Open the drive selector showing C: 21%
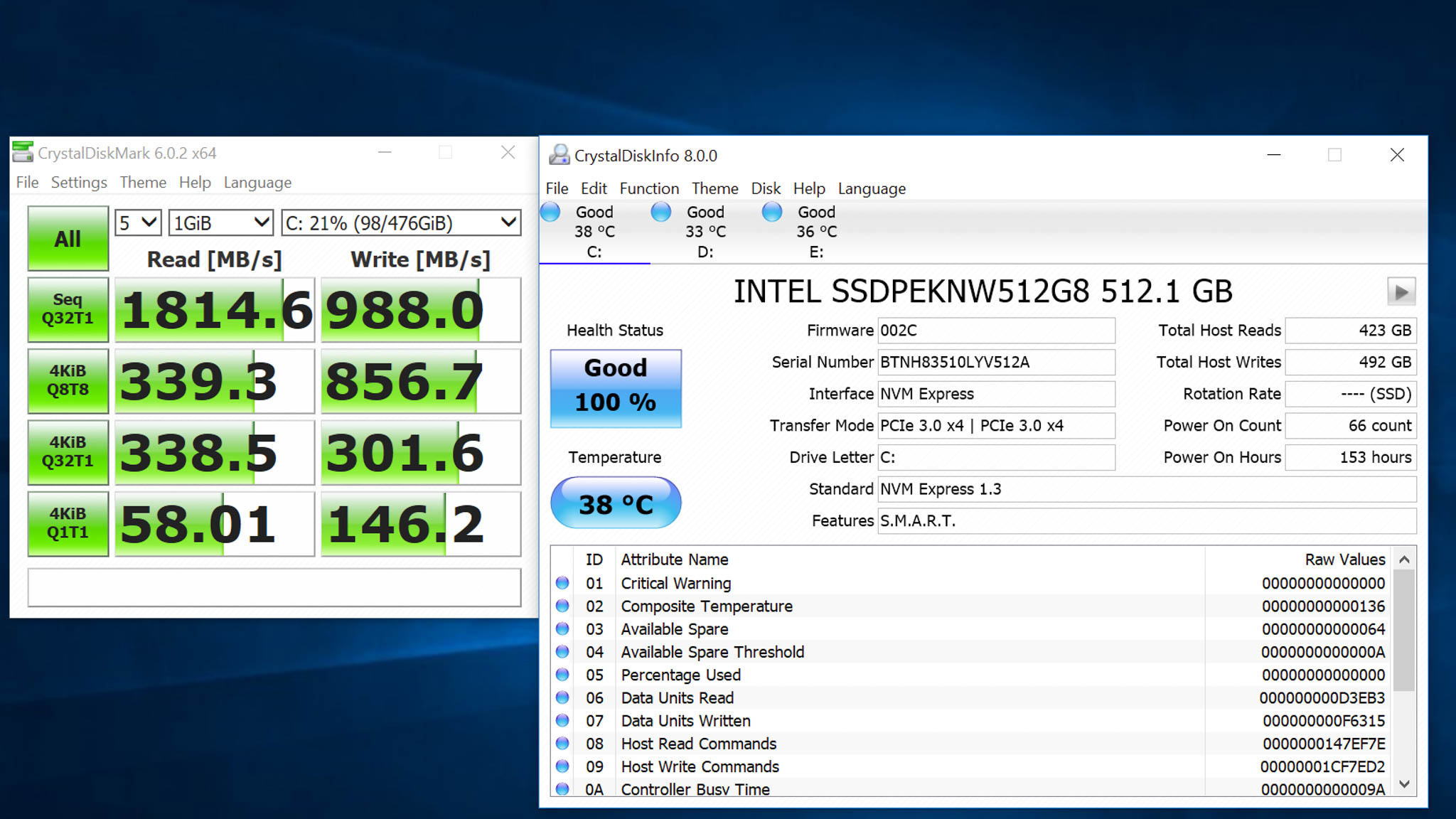 401,223
